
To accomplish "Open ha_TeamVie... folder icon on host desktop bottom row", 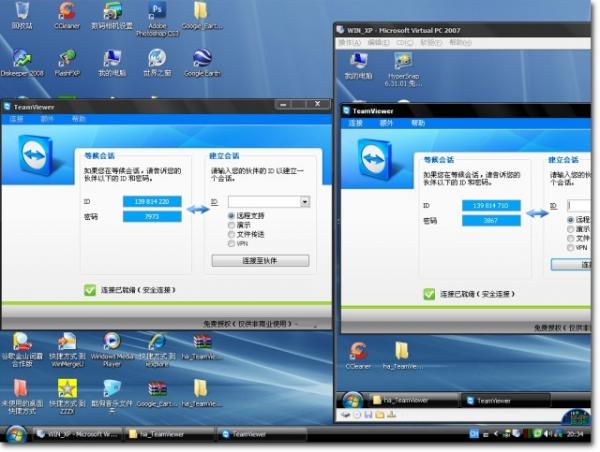I will tap(201, 389).
